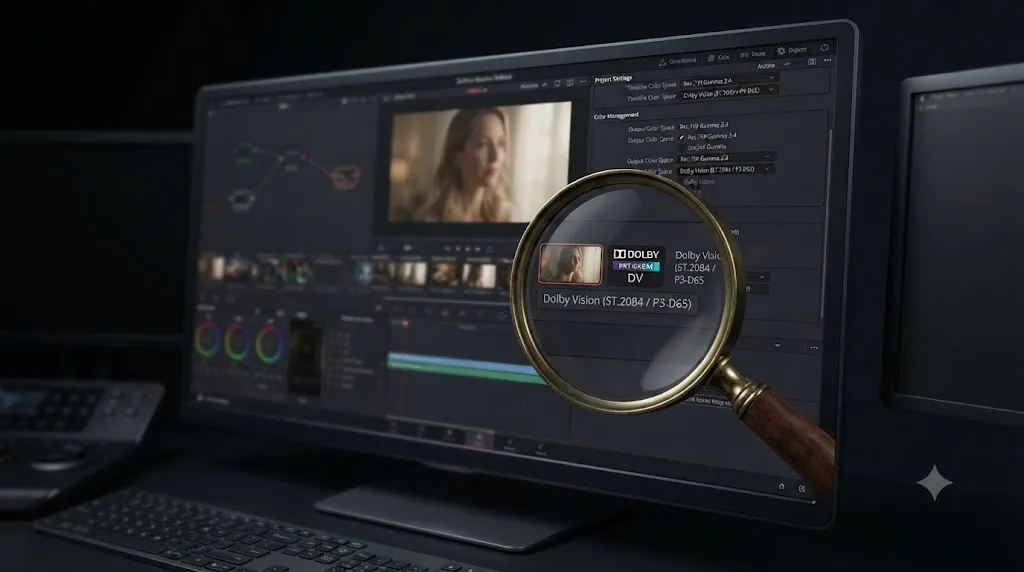Screen dimensions: 1024x572
Task: Open the first Timeline Color Space dropdown (Gamma 2.4)
Action: pyautogui.click(x=728, y=82)
